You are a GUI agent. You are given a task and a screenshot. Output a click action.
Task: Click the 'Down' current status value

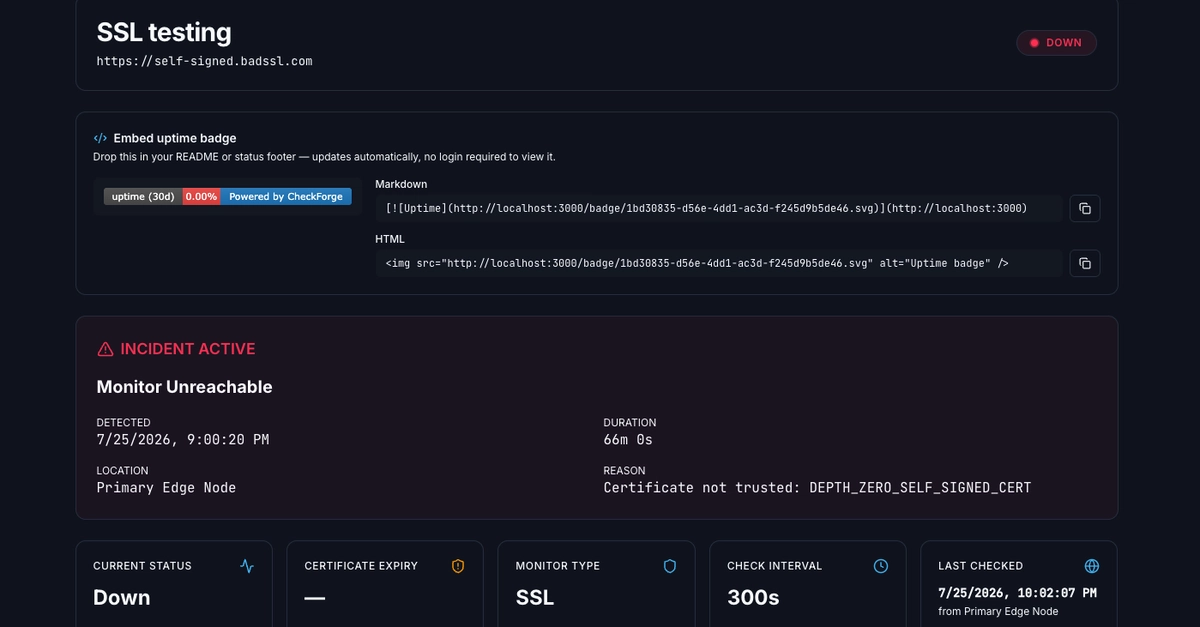point(122,598)
